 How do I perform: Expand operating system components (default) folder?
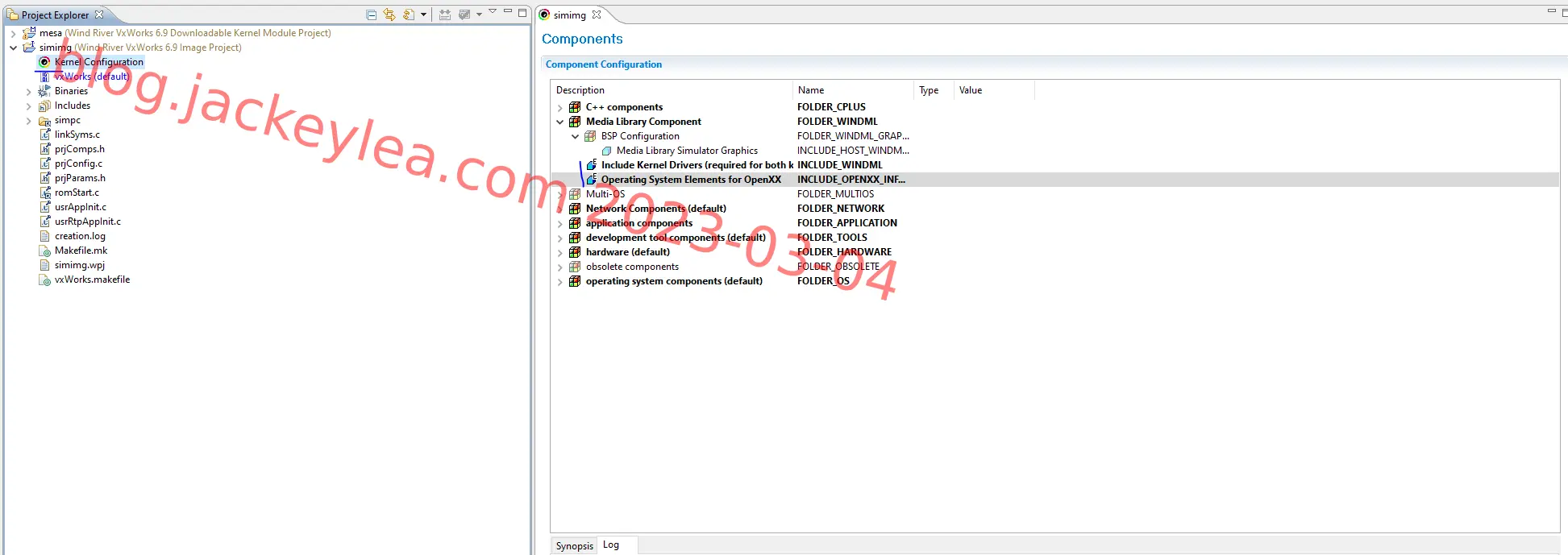coord(560,282)
